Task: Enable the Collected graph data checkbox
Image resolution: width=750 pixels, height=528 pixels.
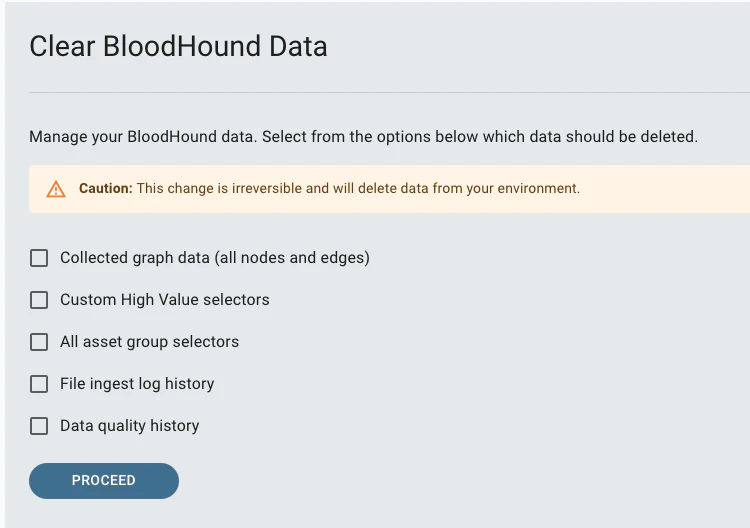Action: click(x=39, y=258)
